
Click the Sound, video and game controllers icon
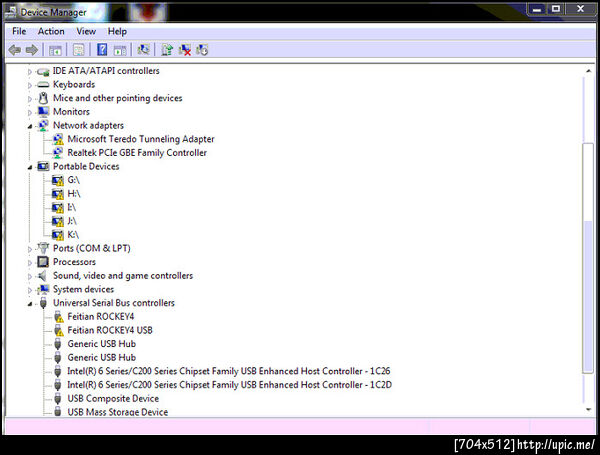[x=42, y=276]
